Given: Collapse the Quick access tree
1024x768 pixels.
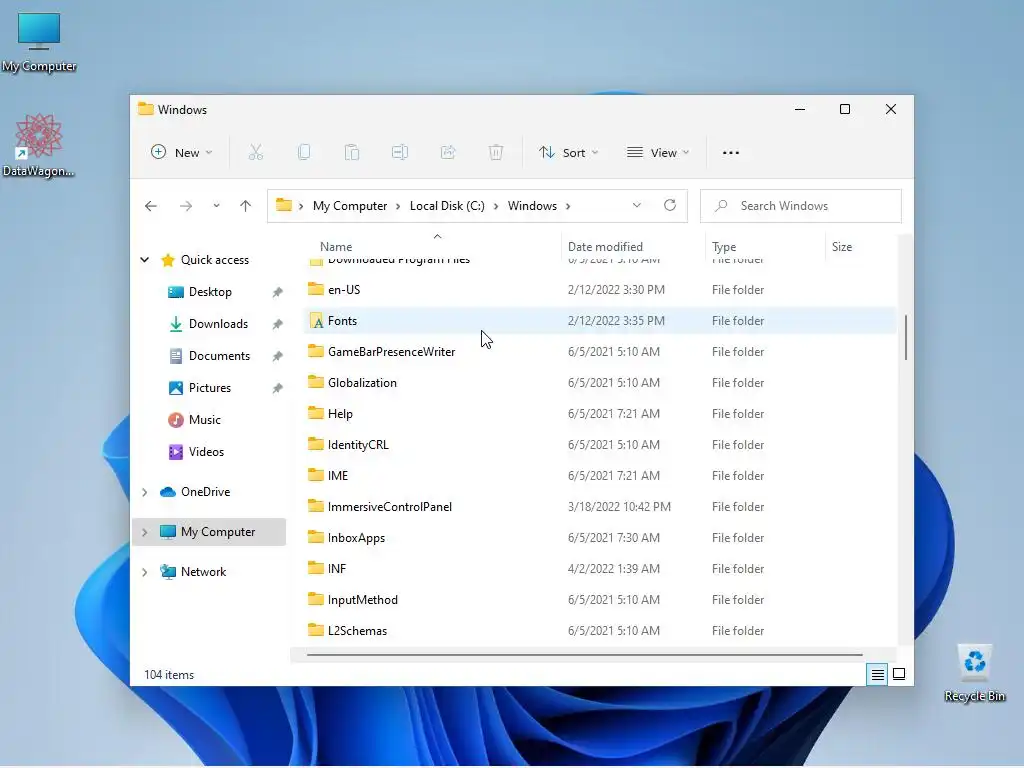Looking at the screenshot, I should click(144, 260).
